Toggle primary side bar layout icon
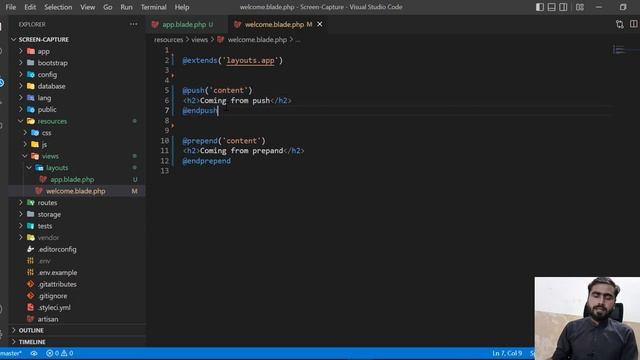This screenshot has height=360, width=640. 540,7
